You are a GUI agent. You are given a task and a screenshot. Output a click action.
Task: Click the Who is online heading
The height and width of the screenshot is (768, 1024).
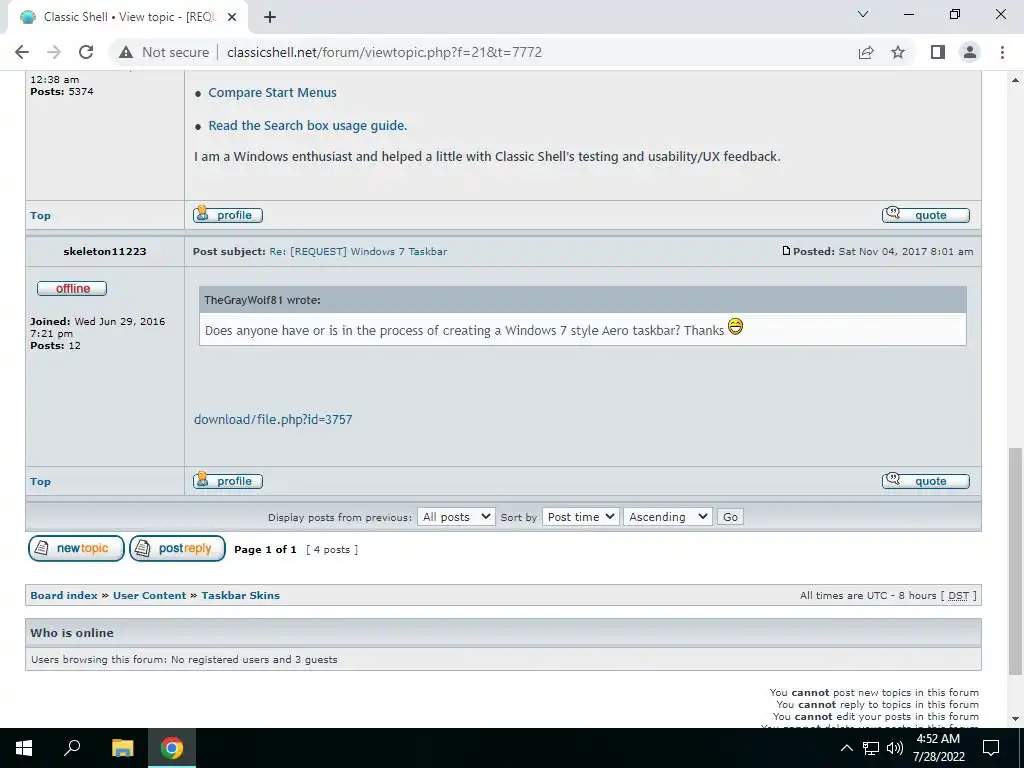[72, 633]
